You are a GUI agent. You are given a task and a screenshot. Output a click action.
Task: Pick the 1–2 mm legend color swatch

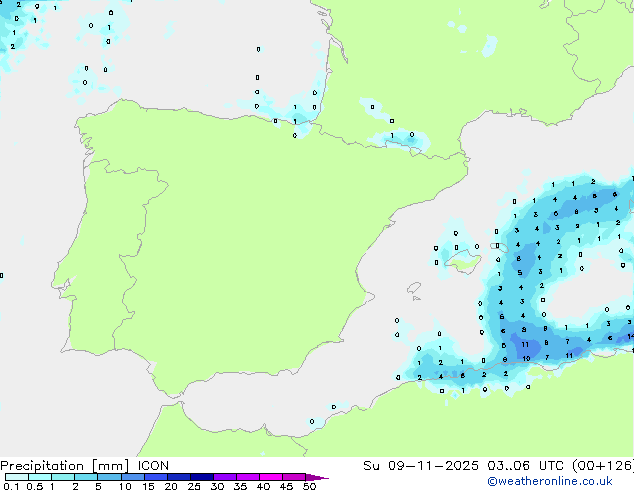tap(63, 477)
